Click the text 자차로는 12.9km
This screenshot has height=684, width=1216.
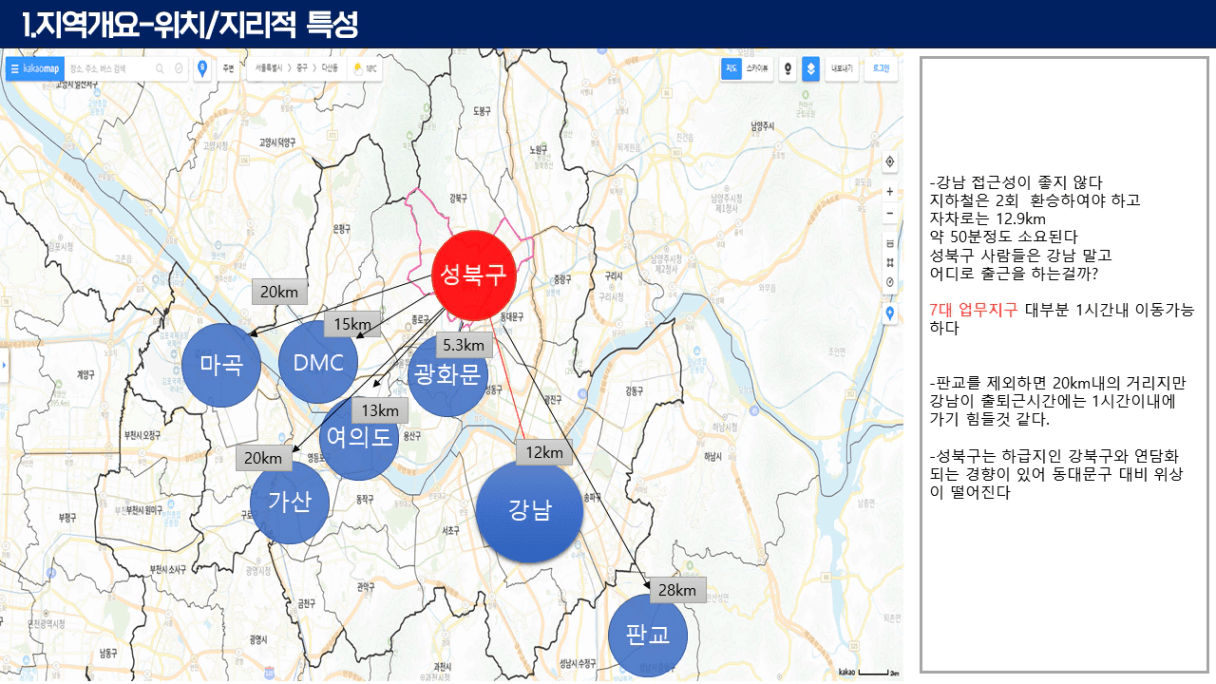click(988, 218)
